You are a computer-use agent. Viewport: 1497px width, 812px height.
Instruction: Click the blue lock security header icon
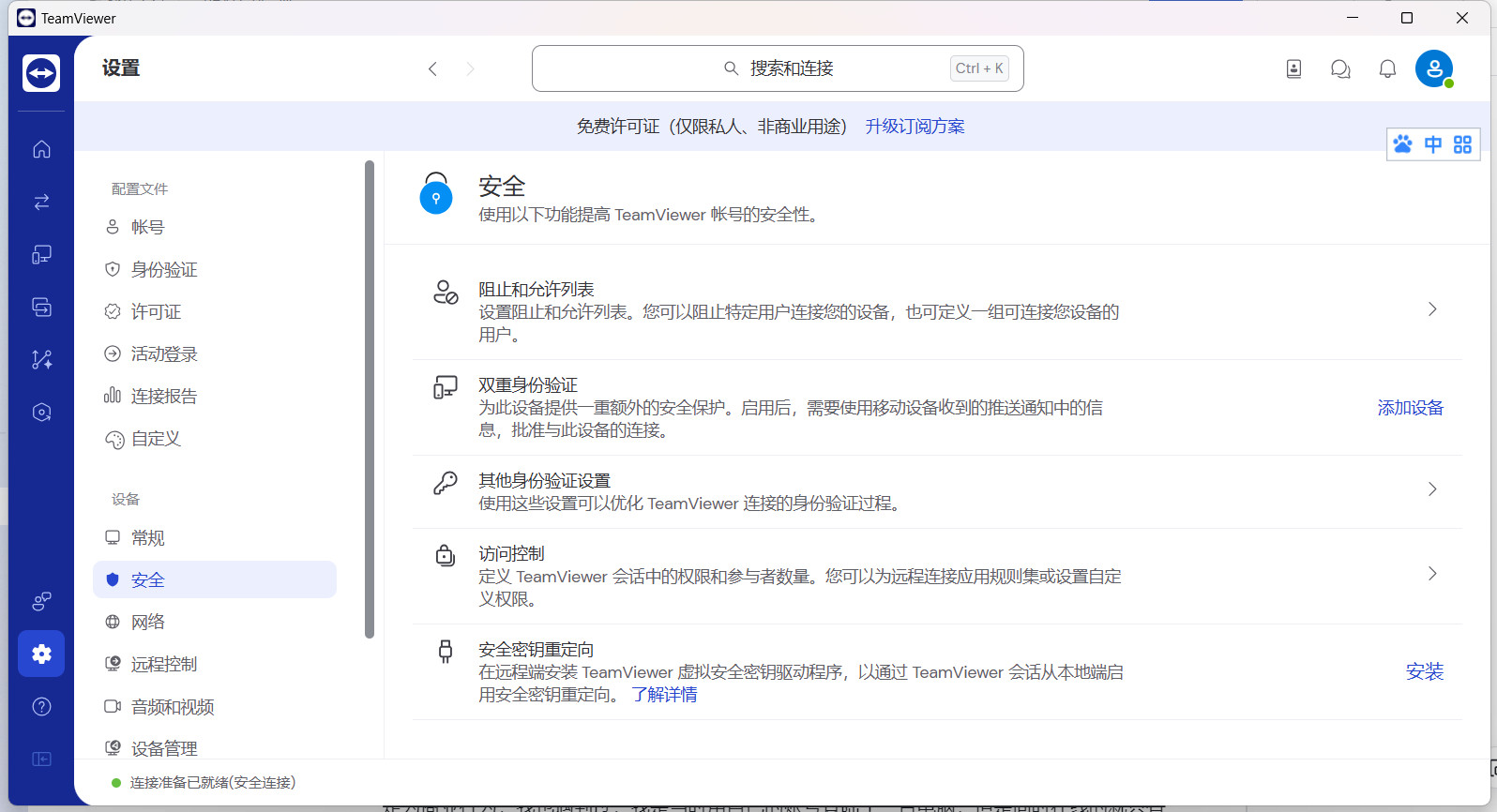pyautogui.click(x=435, y=193)
